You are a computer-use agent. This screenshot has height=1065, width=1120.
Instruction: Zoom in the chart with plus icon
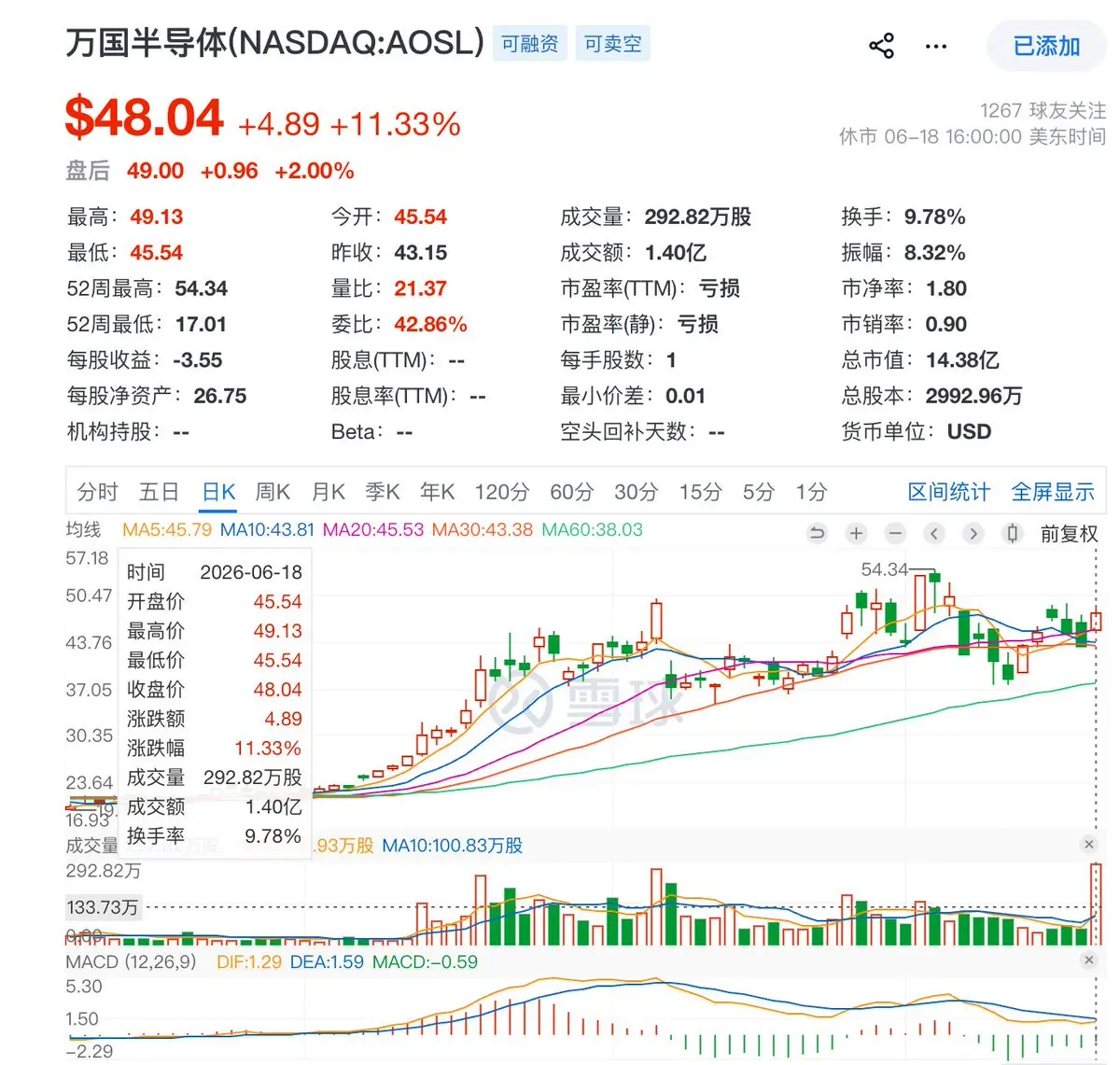pyautogui.click(x=856, y=534)
